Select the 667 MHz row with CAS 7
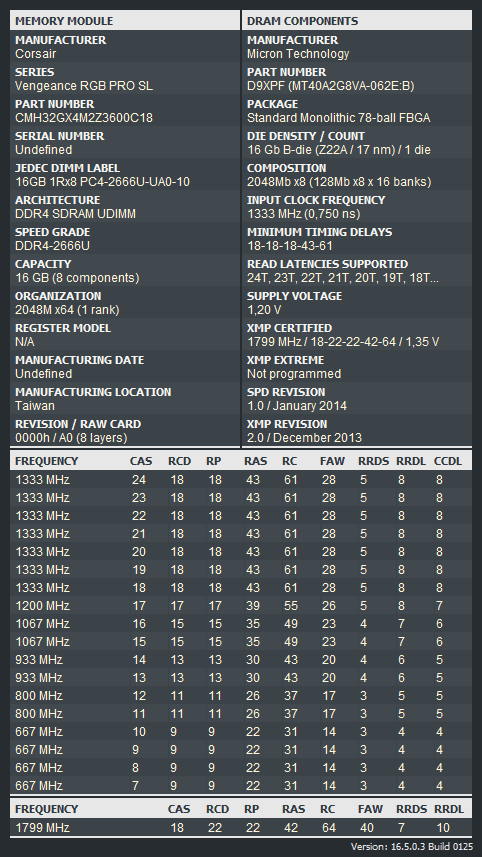Viewport: 482px width, 857px height. click(x=241, y=786)
